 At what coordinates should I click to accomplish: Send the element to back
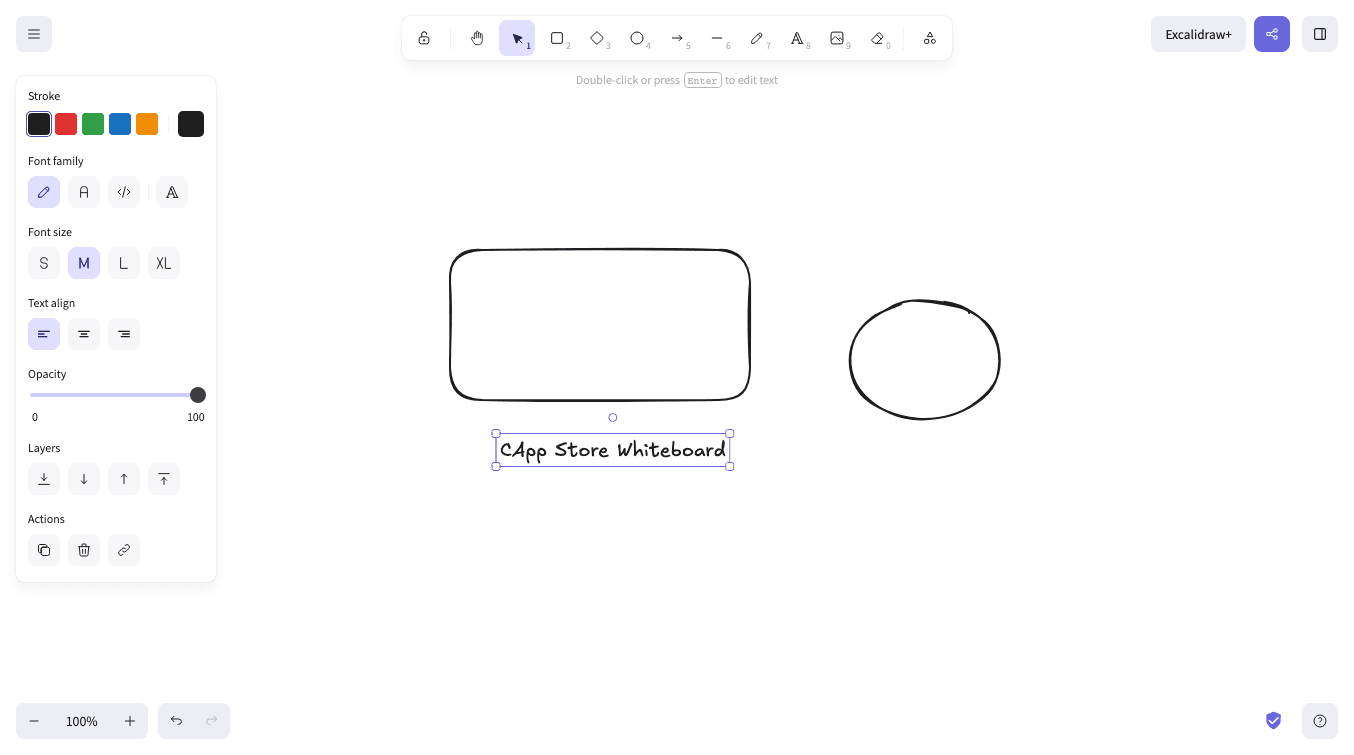tap(44, 479)
